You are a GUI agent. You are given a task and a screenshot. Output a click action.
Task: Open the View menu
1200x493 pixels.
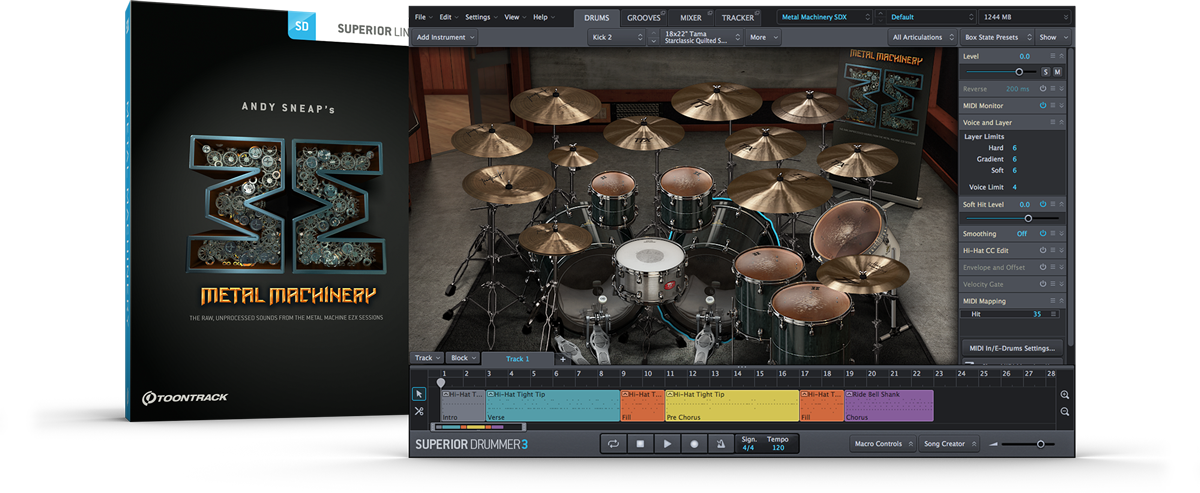pyautogui.click(x=515, y=17)
